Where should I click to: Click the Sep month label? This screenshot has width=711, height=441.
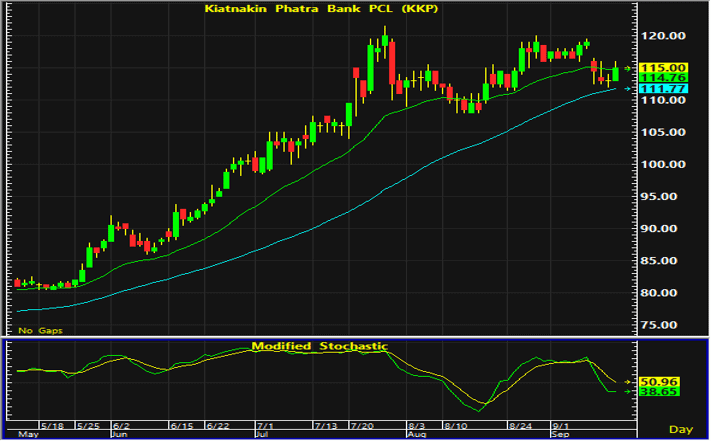tap(560, 434)
